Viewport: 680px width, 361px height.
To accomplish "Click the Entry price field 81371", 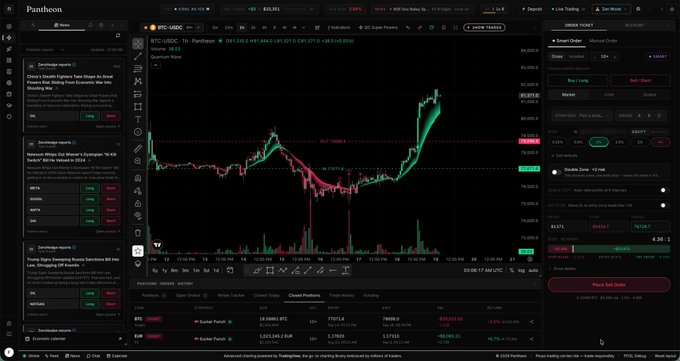I will click(567, 227).
